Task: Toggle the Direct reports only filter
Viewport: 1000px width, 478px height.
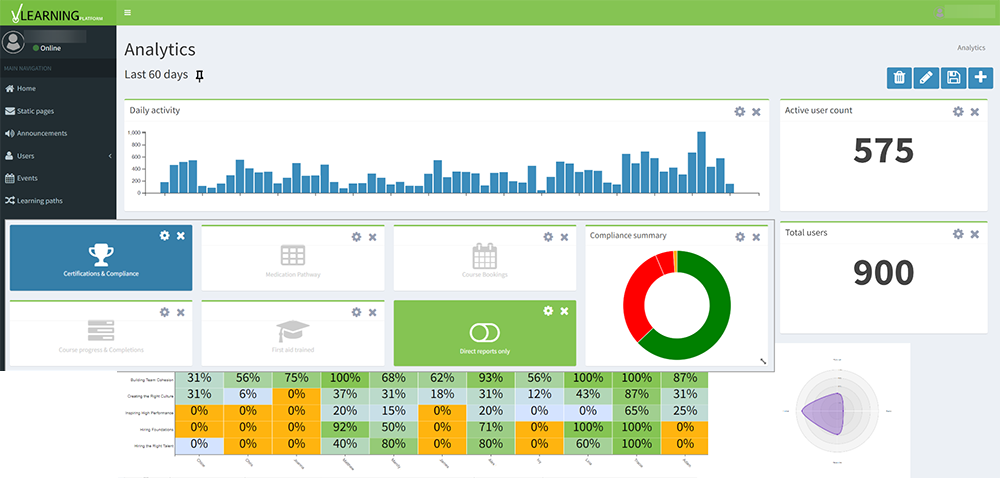Action: [x=485, y=333]
